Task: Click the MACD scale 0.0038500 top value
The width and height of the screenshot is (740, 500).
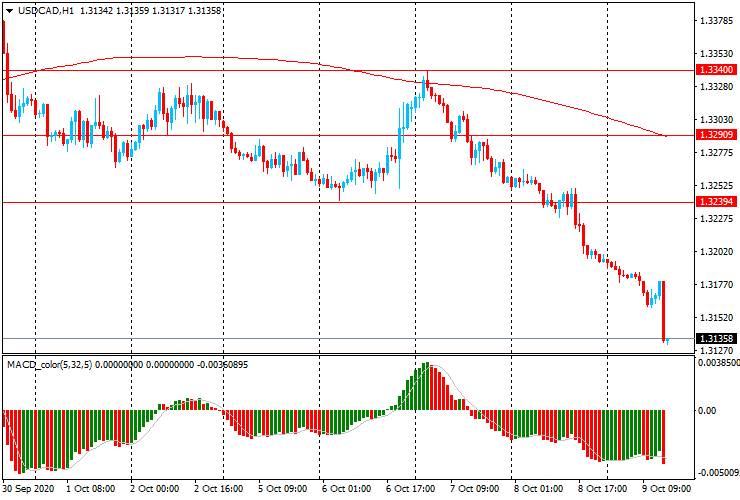Action: (x=718, y=363)
